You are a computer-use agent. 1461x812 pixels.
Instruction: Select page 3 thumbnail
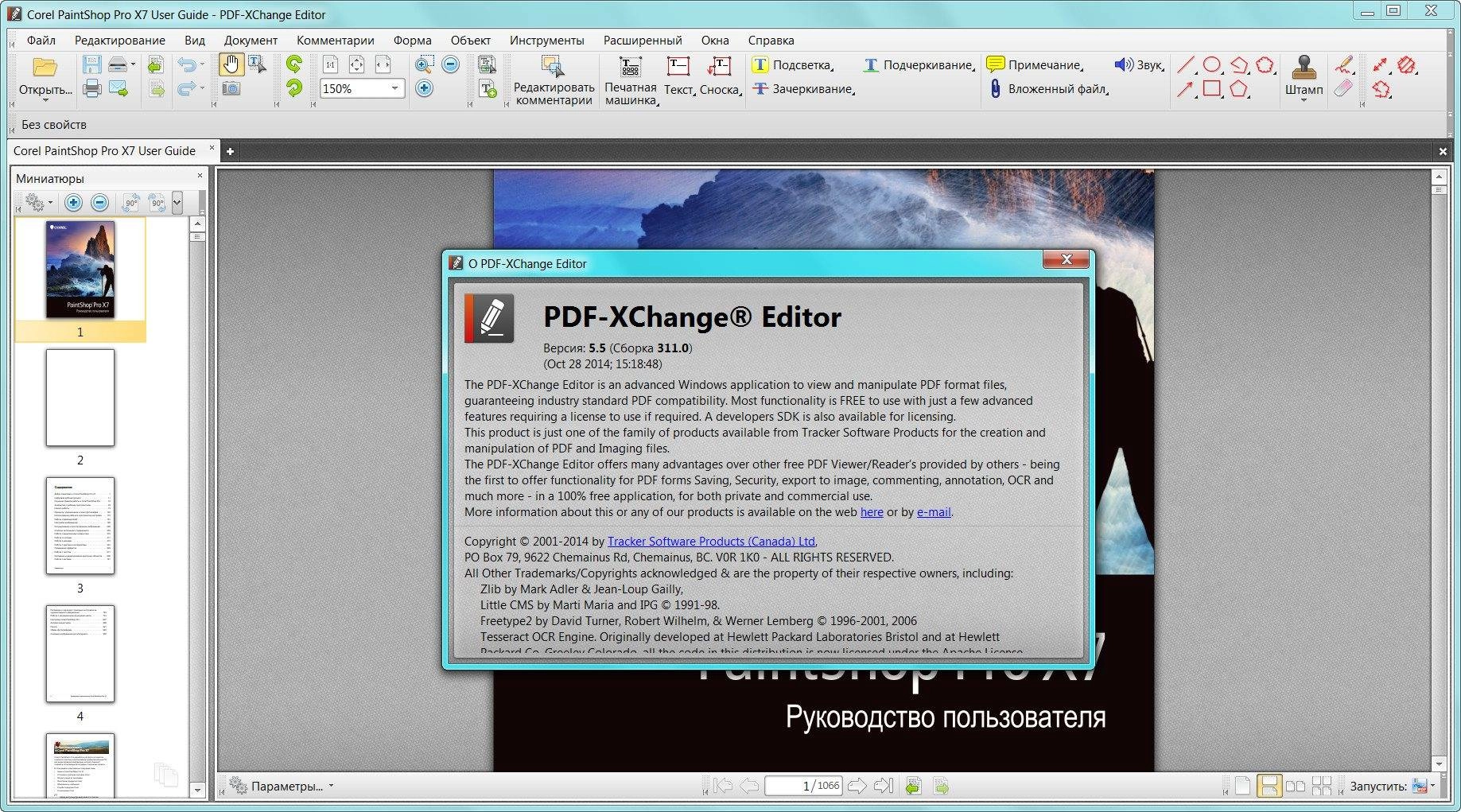tap(80, 526)
